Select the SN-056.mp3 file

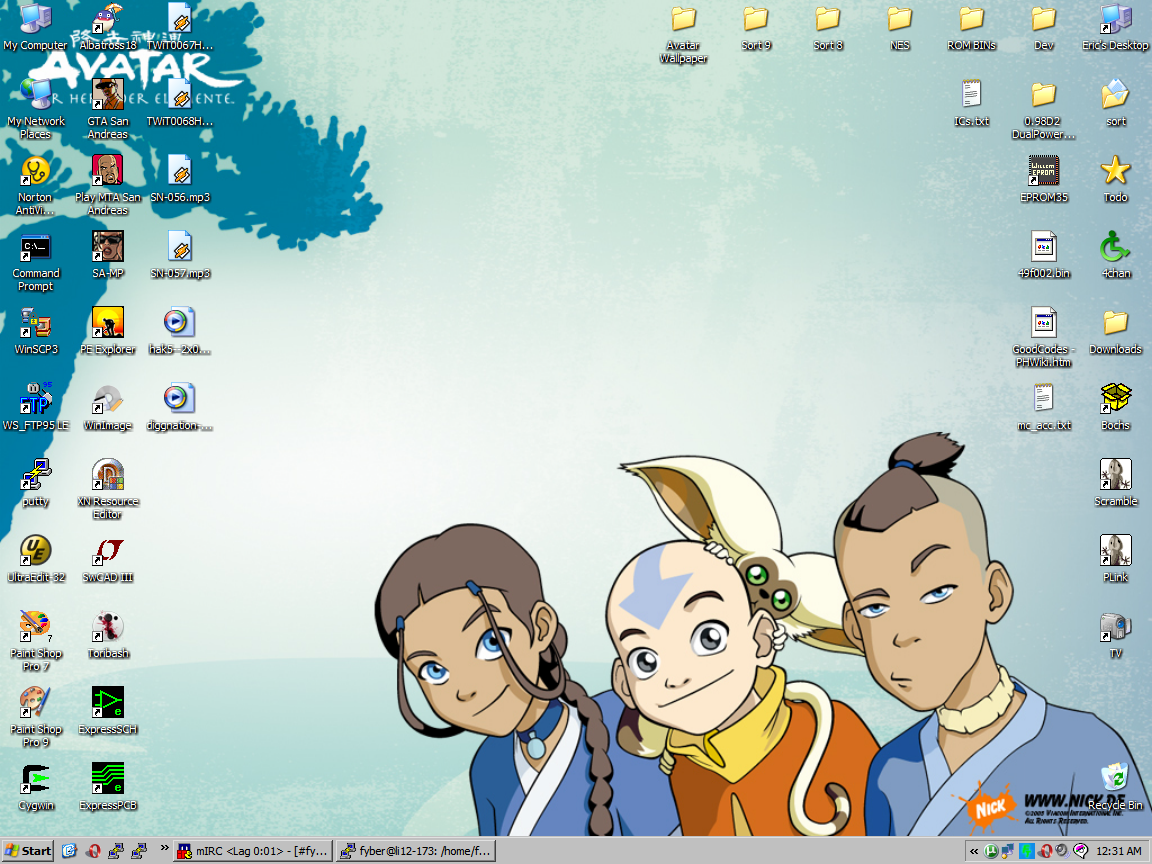(x=180, y=179)
